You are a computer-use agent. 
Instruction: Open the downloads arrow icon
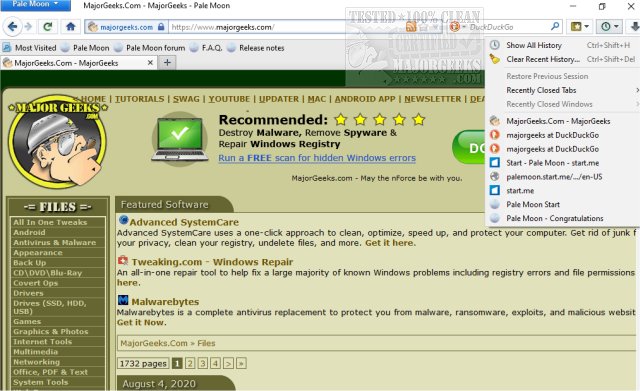pos(634,27)
